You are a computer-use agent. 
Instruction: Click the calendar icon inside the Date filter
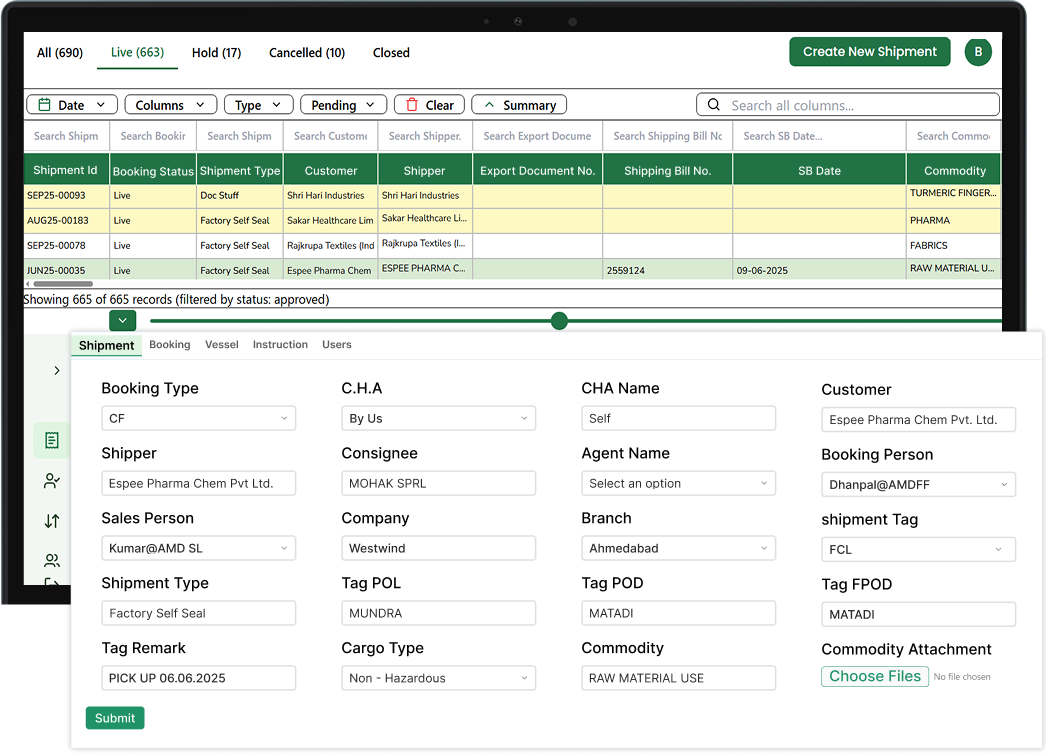45,104
